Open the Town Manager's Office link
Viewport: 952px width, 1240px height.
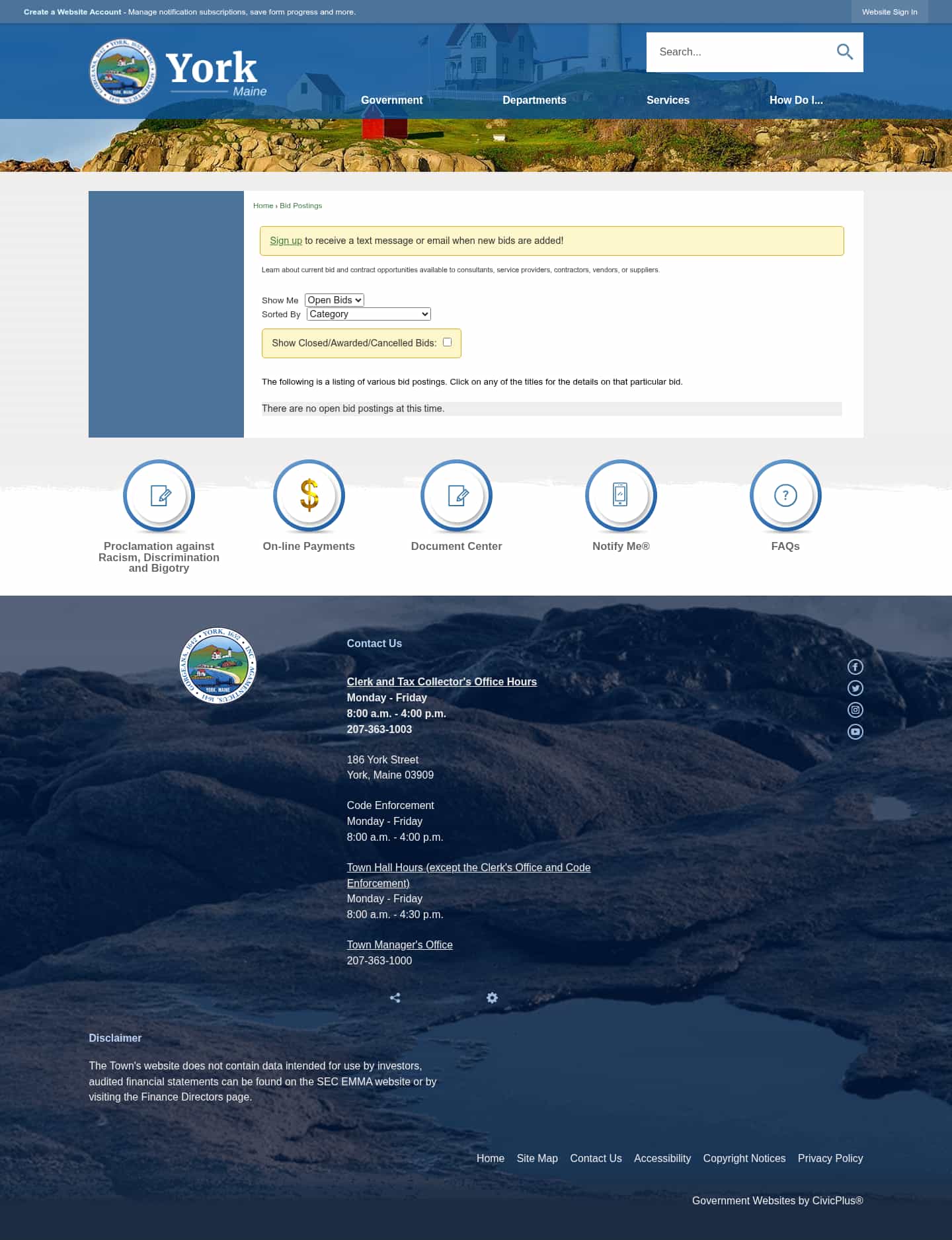point(400,945)
